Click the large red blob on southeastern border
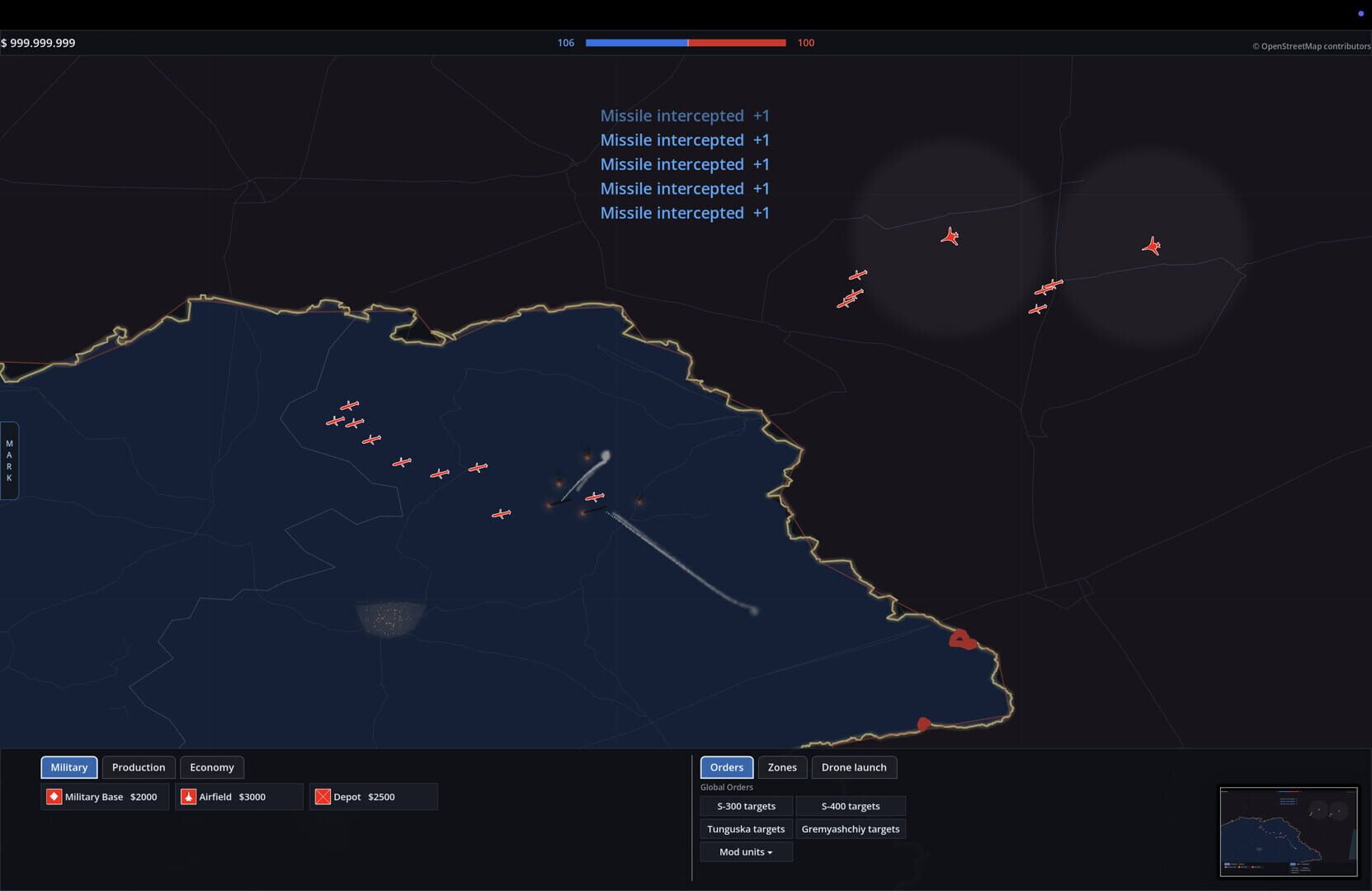Viewport: 1372px width, 891px height. pyautogui.click(x=962, y=639)
